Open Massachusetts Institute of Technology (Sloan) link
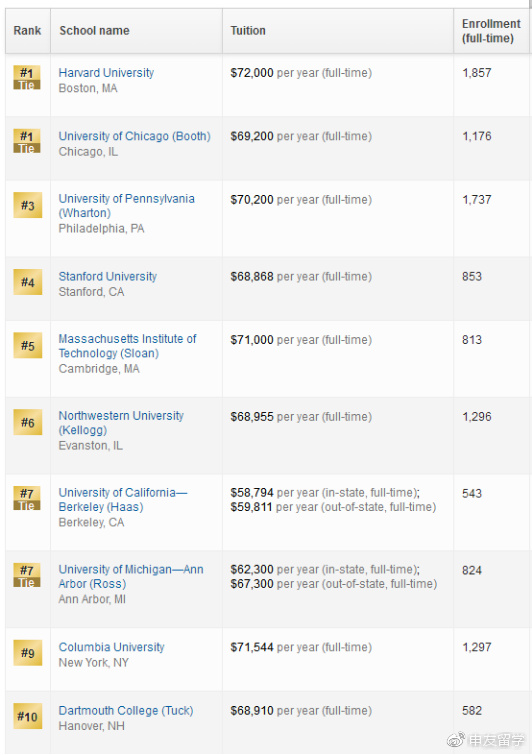Viewport: 532px width, 755px height. (x=128, y=346)
